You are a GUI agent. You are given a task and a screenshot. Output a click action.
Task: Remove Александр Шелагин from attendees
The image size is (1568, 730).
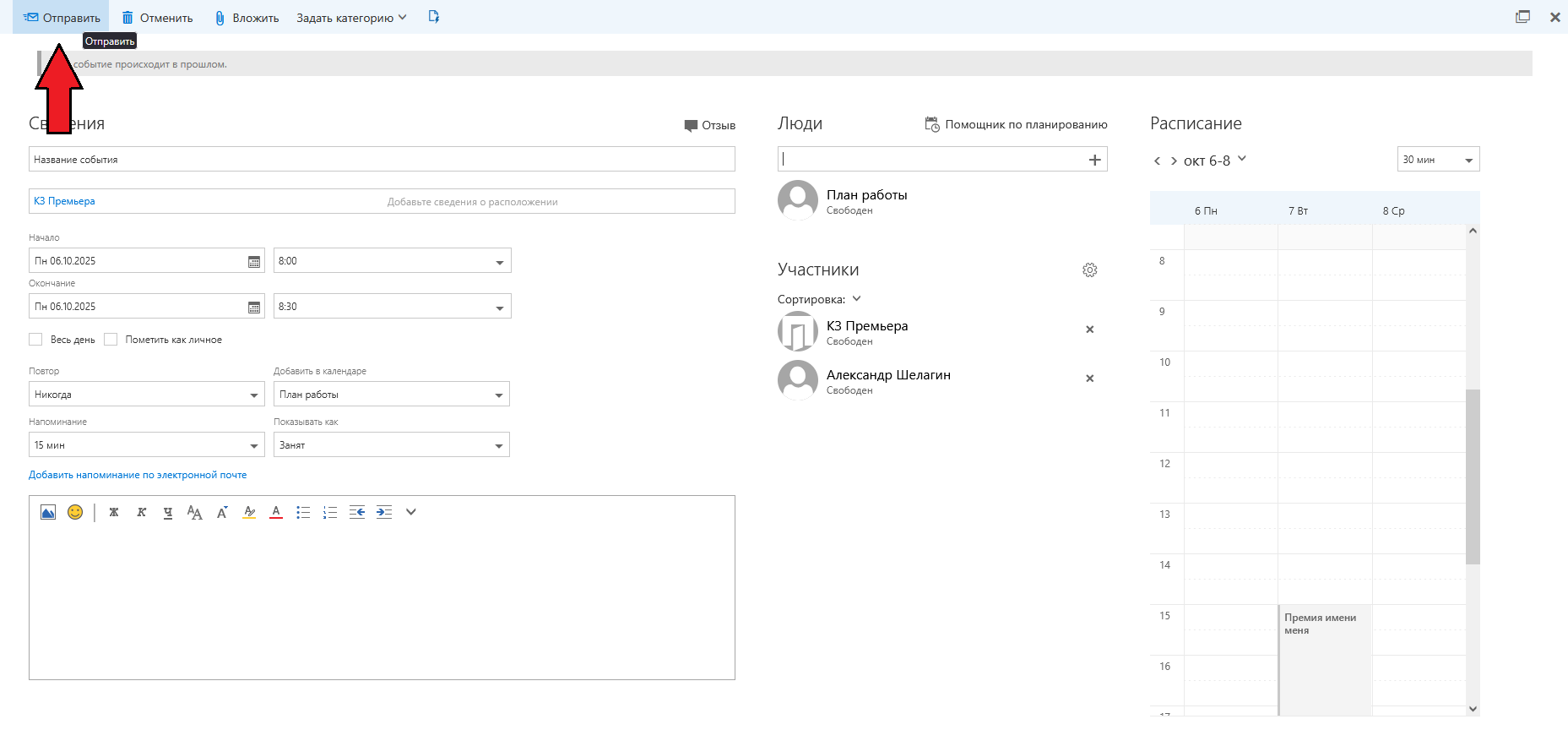1089,379
